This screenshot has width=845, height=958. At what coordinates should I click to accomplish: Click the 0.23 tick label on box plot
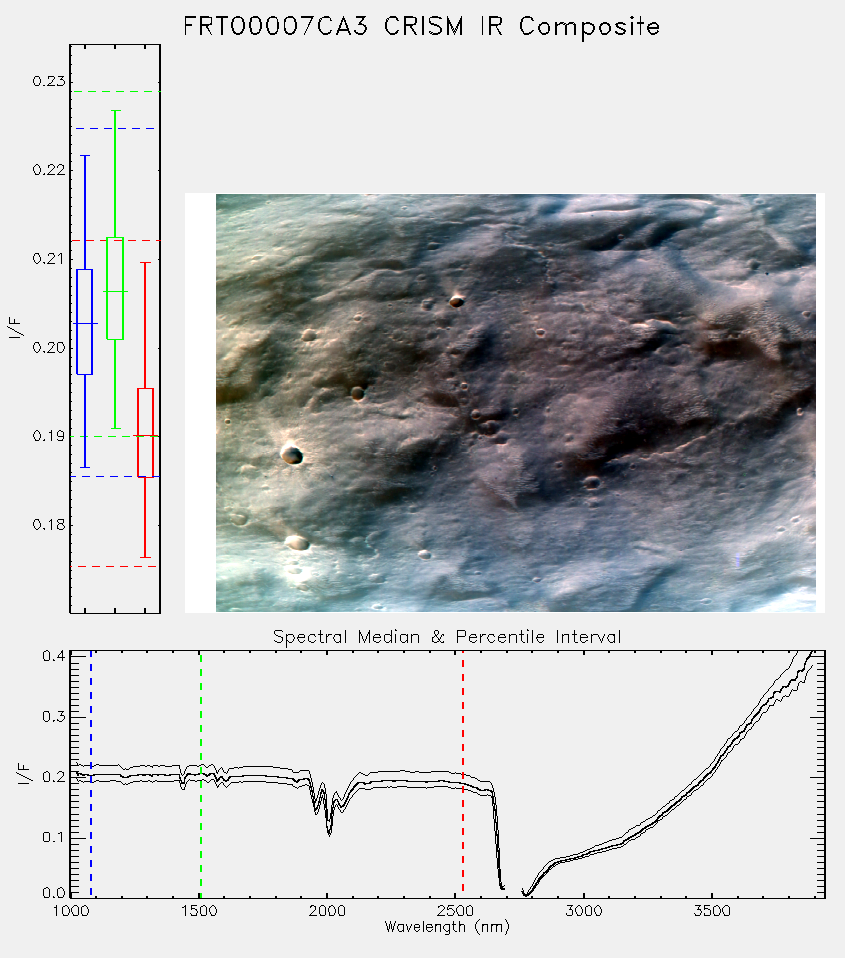click(x=49, y=81)
